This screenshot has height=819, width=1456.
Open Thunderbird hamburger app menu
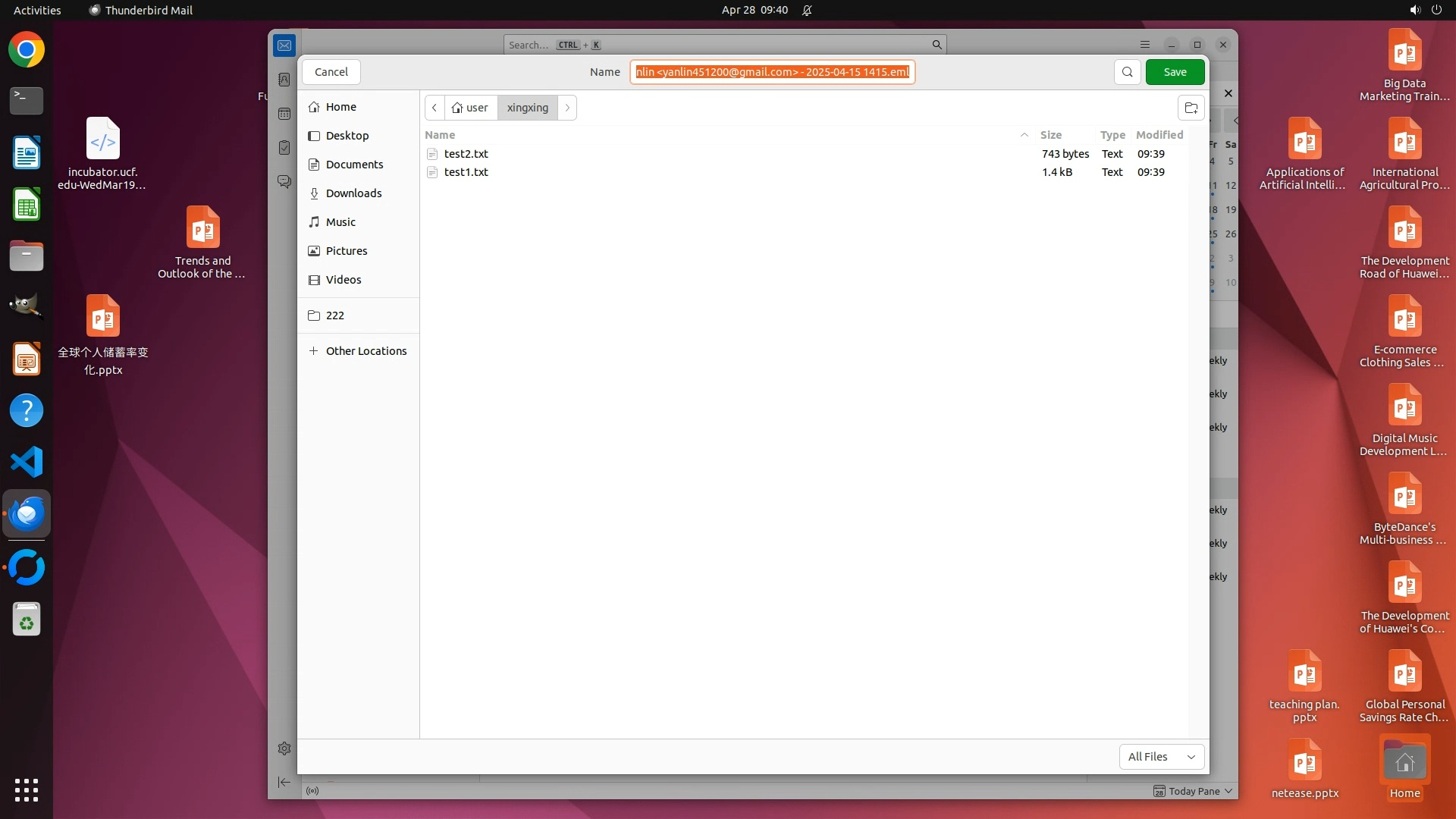[1145, 45]
